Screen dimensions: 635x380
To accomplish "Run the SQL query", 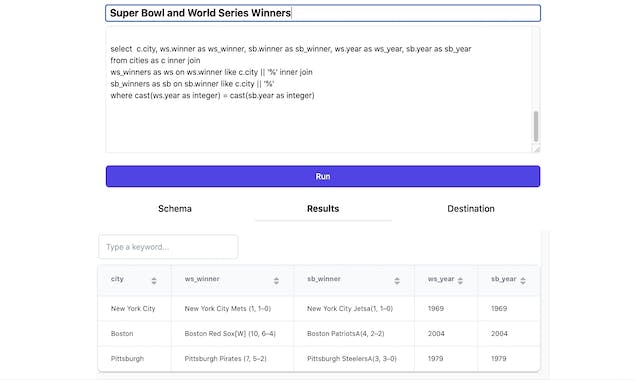I will pos(323,176).
